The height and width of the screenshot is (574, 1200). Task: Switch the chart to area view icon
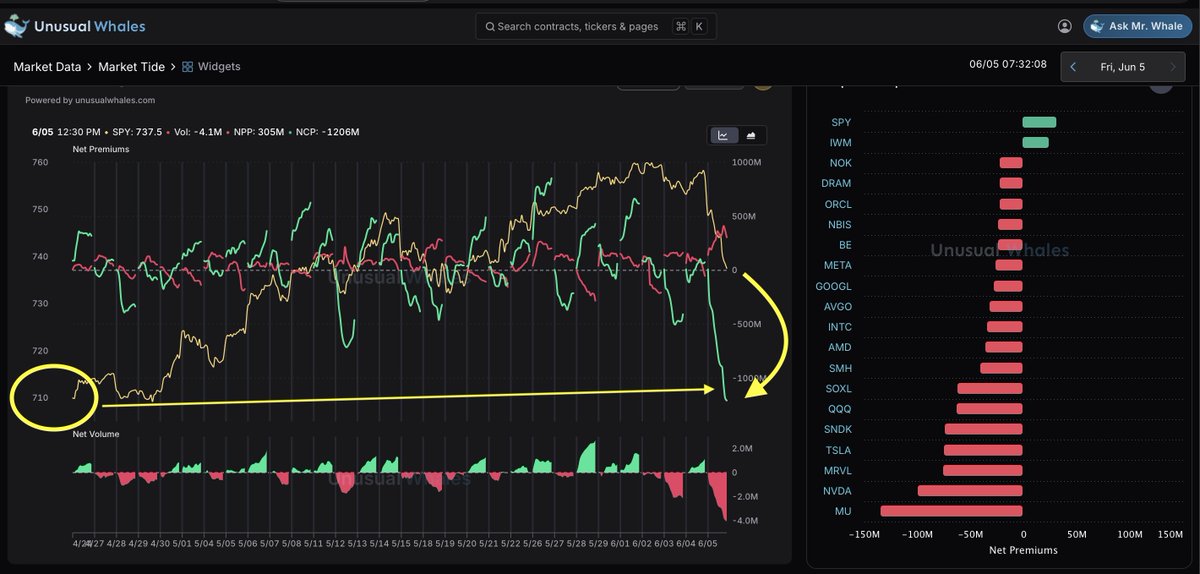[x=750, y=135]
